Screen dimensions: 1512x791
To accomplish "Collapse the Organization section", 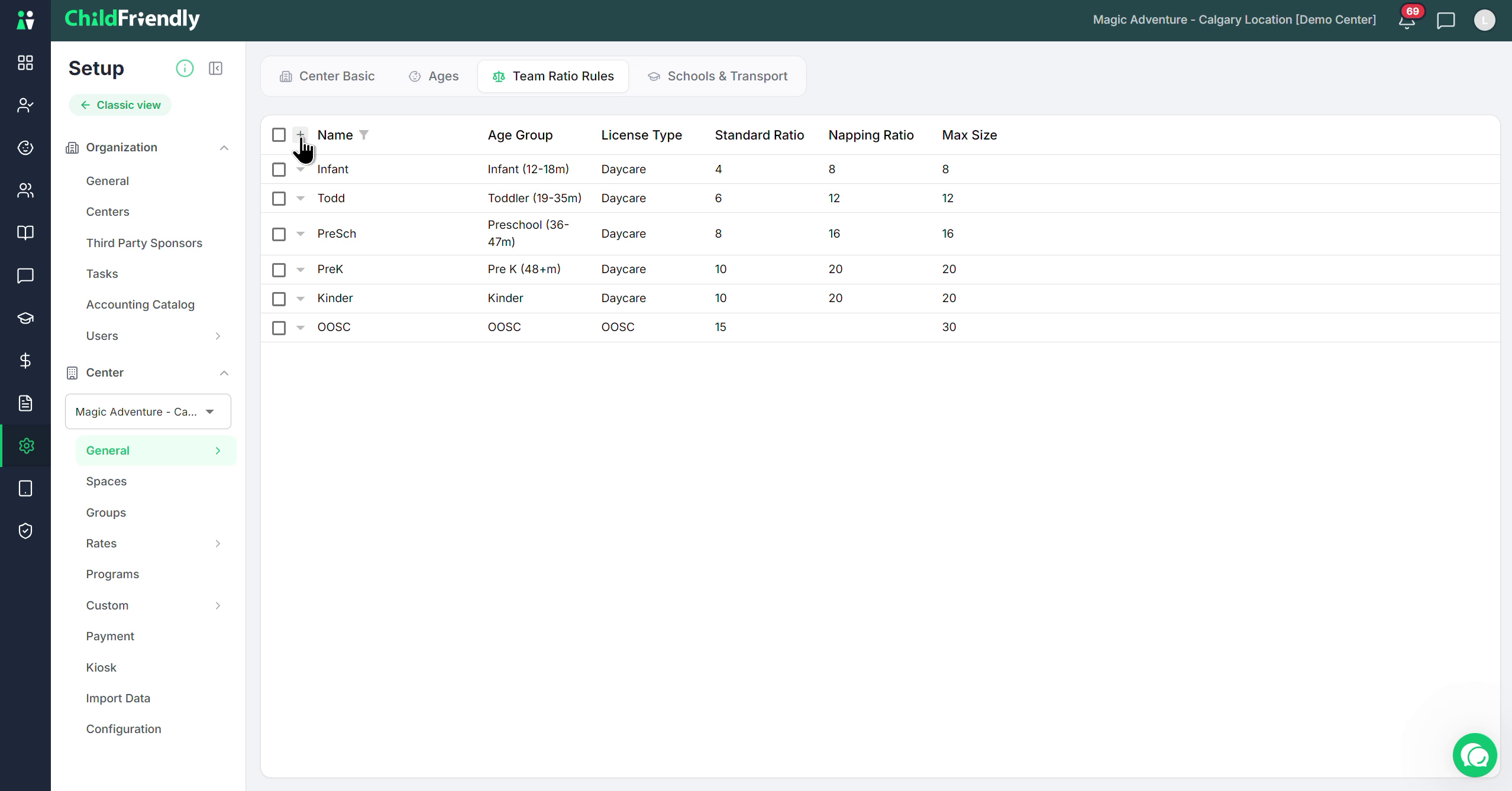I will 224,148.
